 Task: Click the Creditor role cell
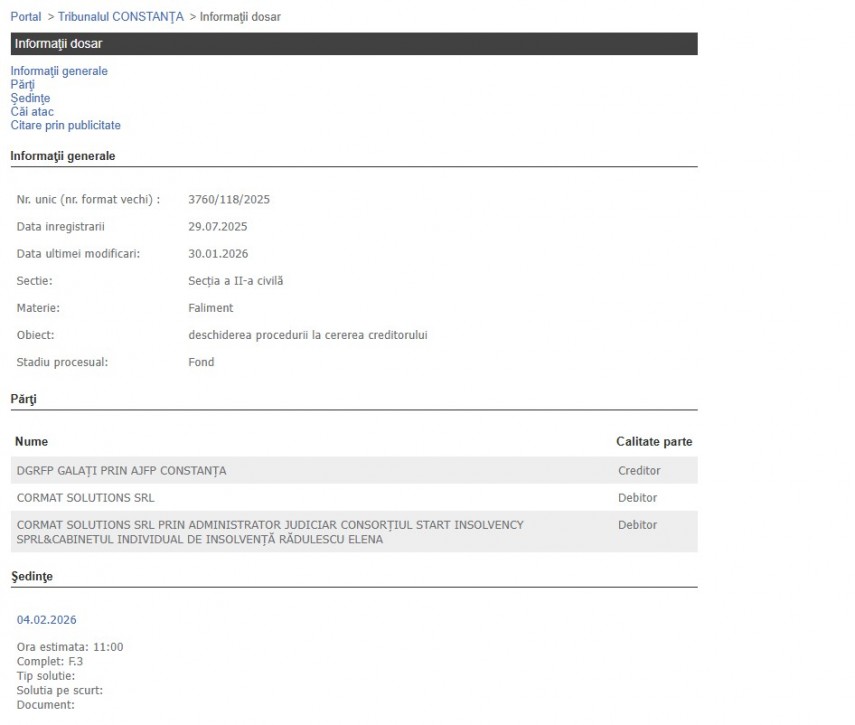coord(639,471)
